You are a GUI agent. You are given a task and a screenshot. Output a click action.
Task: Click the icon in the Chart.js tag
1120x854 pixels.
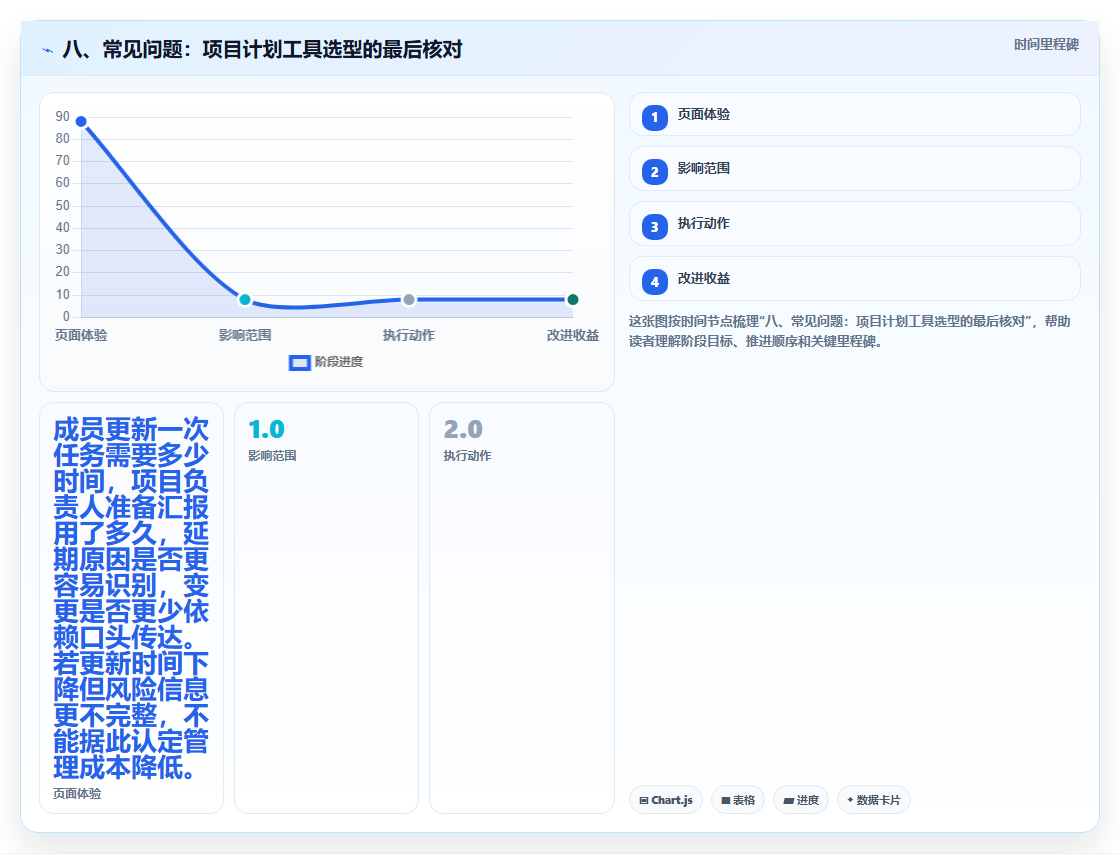[x=644, y=800]
